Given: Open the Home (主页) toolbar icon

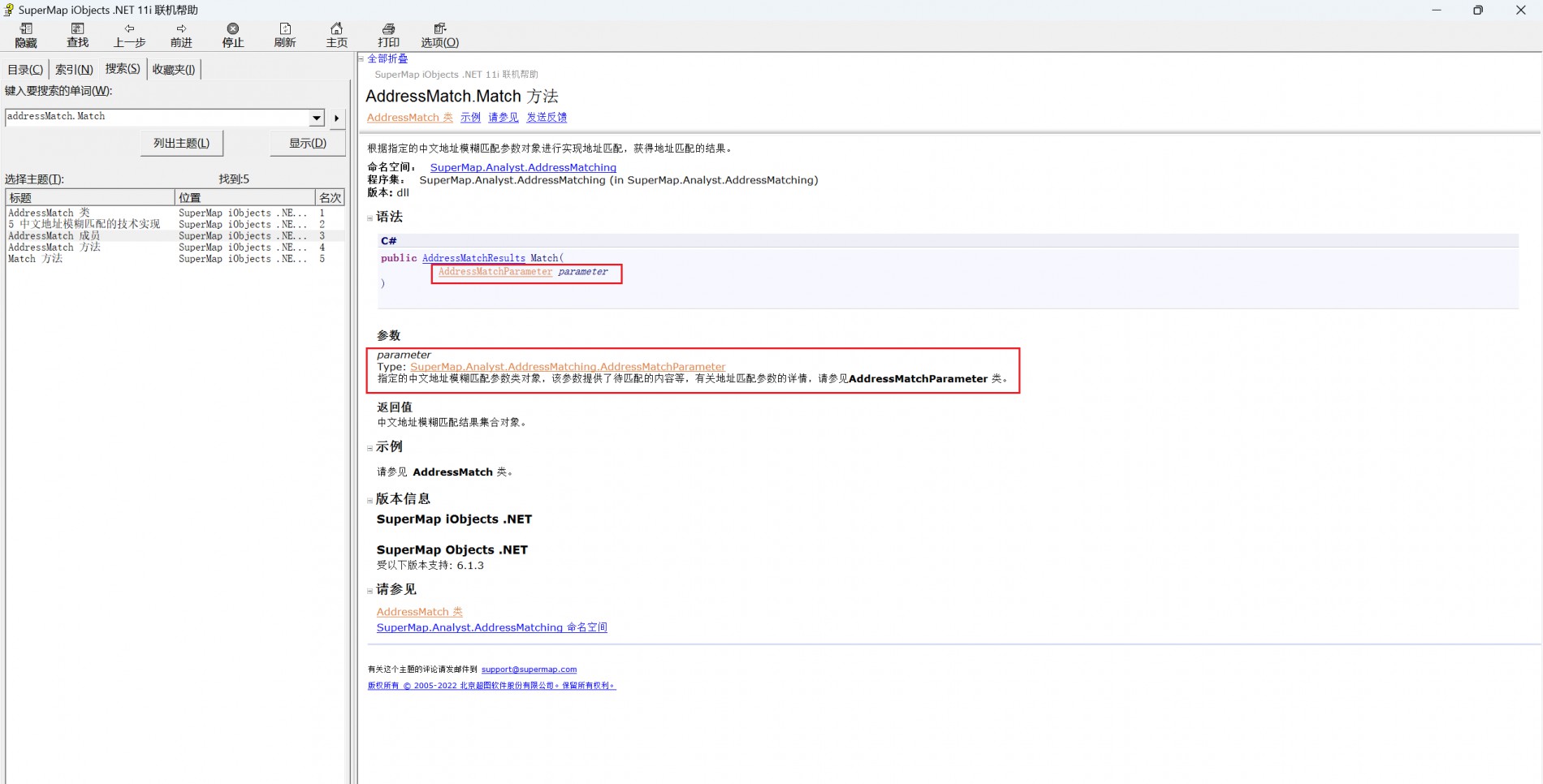Looking at the screenshot, I should 337,35.
